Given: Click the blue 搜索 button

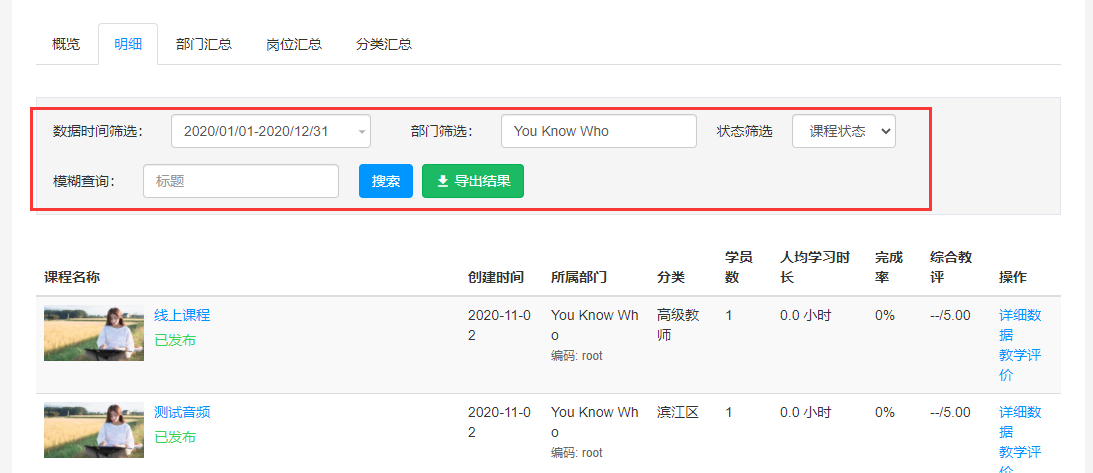Looking at the screenshot, I should 386,181.
